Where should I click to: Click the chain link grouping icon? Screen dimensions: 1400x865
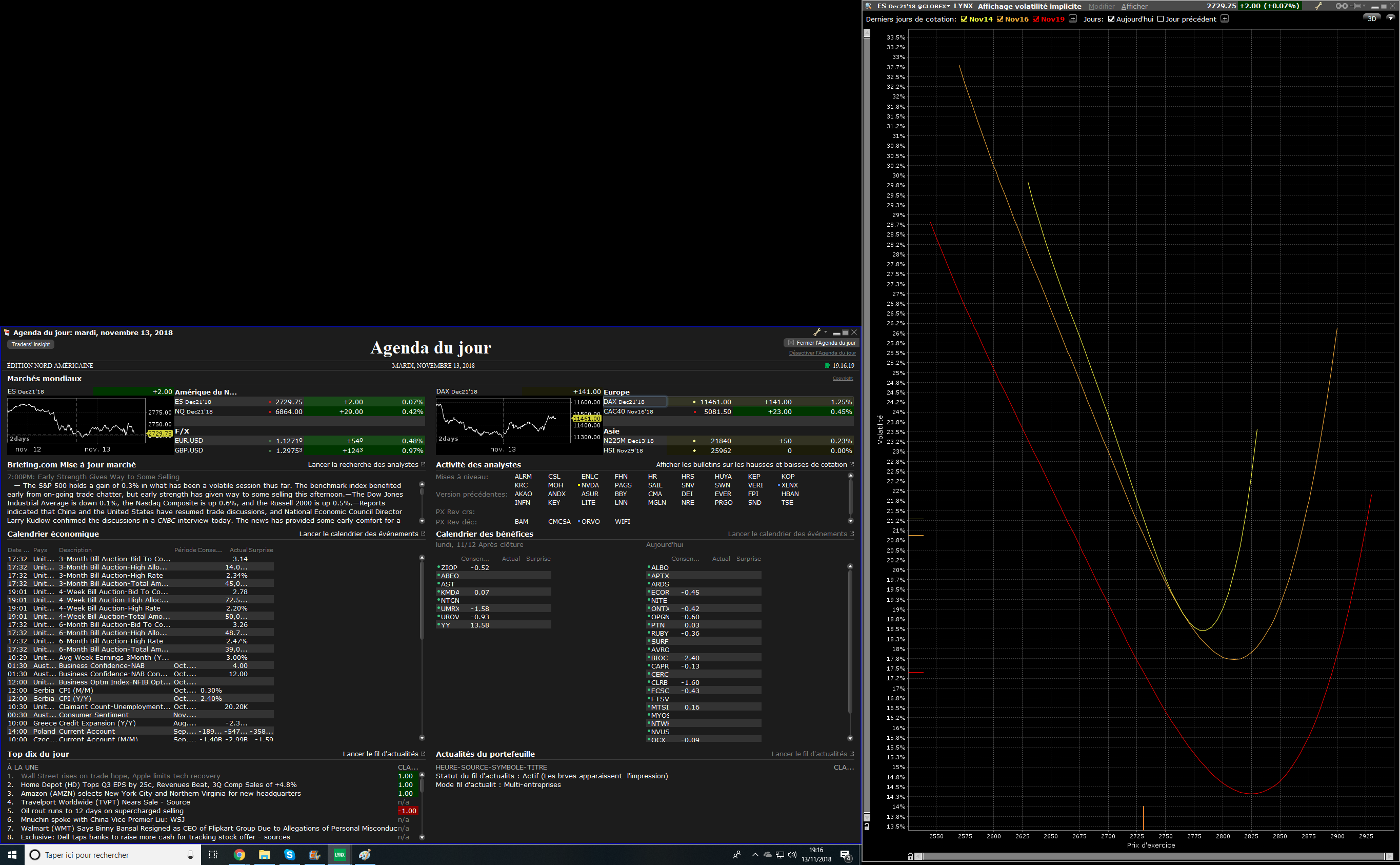pos(1341,6)
